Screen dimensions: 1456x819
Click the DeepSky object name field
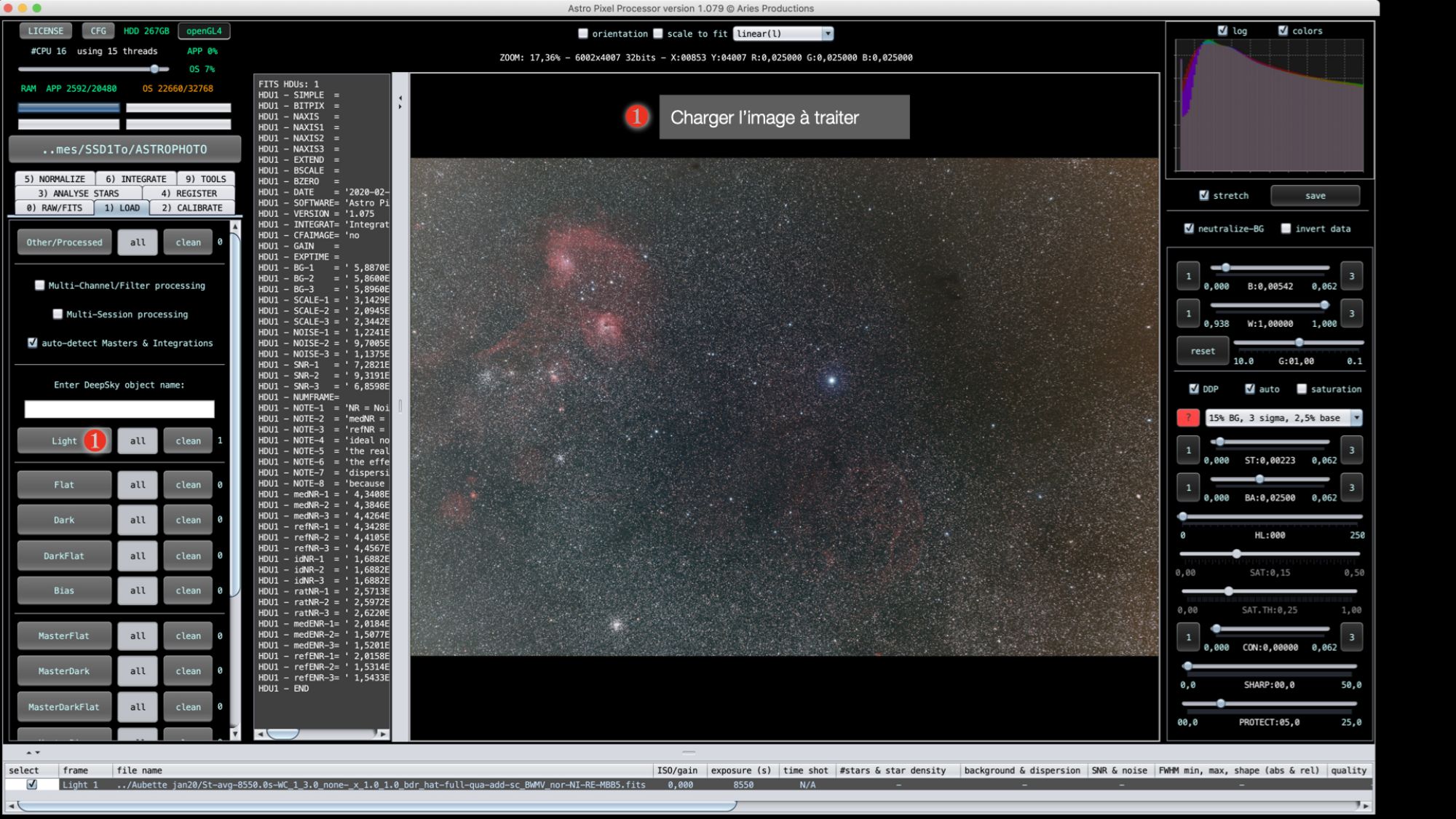[119, 409]
